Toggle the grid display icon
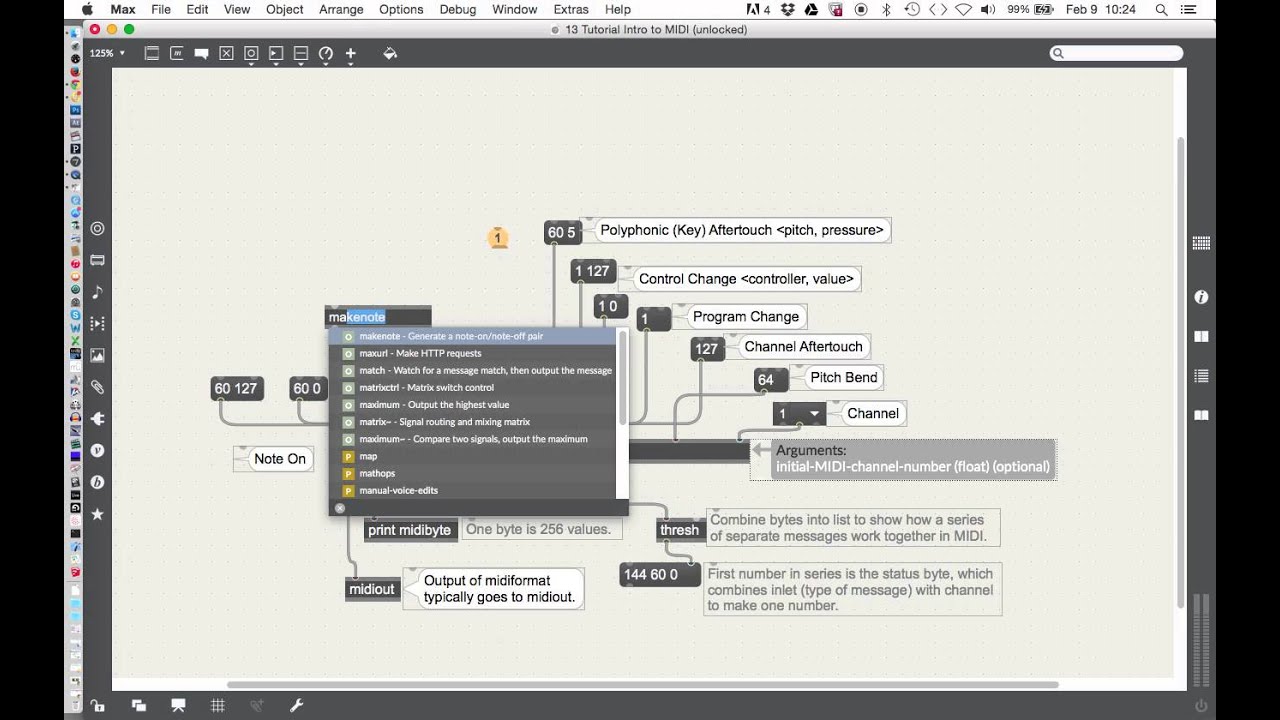Screen dimensions: 1280x720 click(x=218, y=705)
